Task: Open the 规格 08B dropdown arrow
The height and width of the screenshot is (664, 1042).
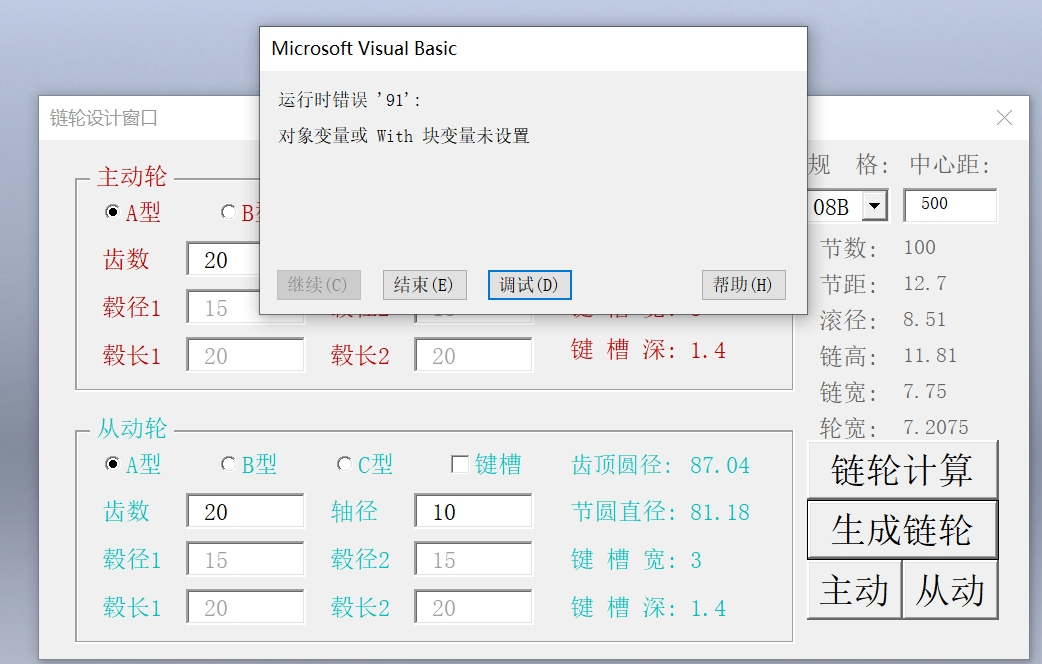Action: pos(875,206)
